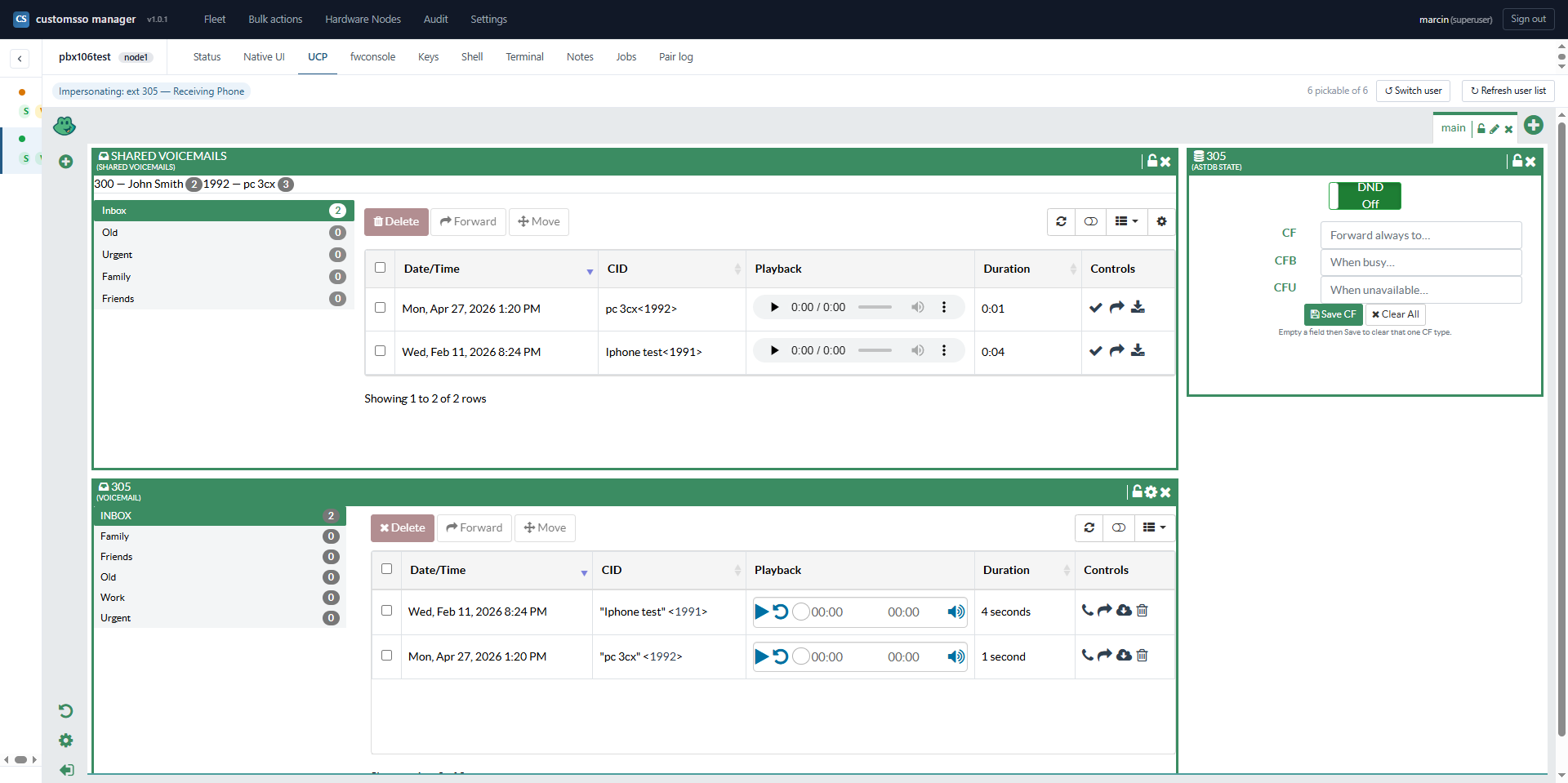
Task: Forward the pc 3cx shared voicemail
Action: pos(1116,308)
